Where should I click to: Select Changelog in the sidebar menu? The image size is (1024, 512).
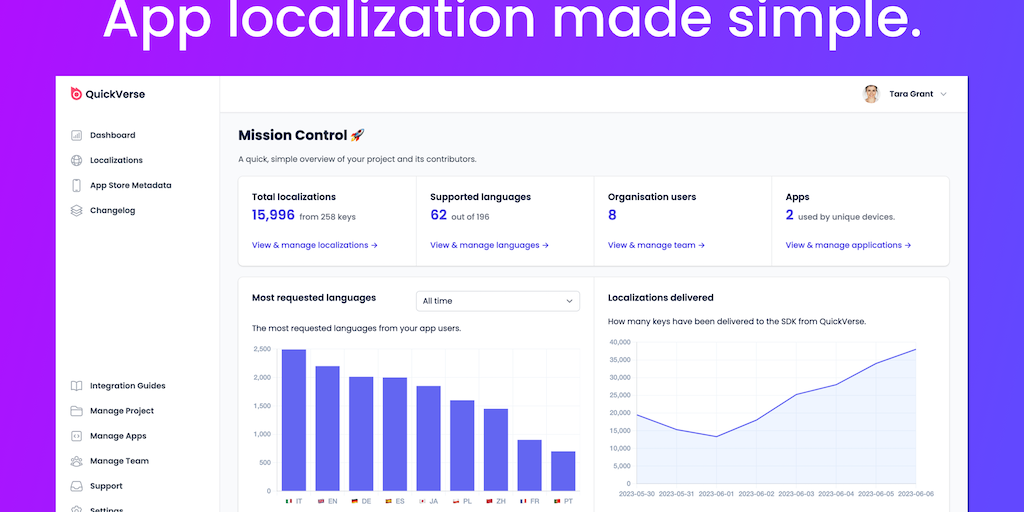[112, 210]
